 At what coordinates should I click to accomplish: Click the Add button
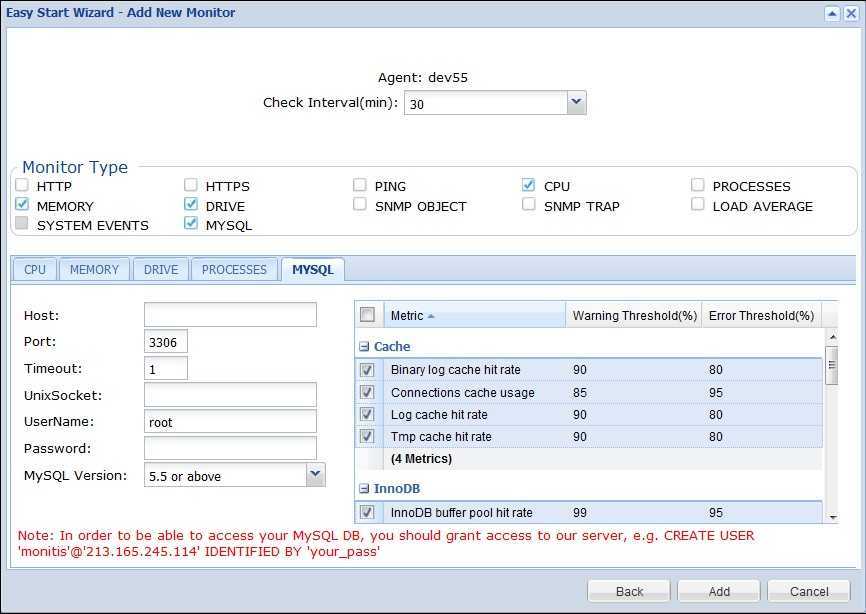(x=719, y=591)
